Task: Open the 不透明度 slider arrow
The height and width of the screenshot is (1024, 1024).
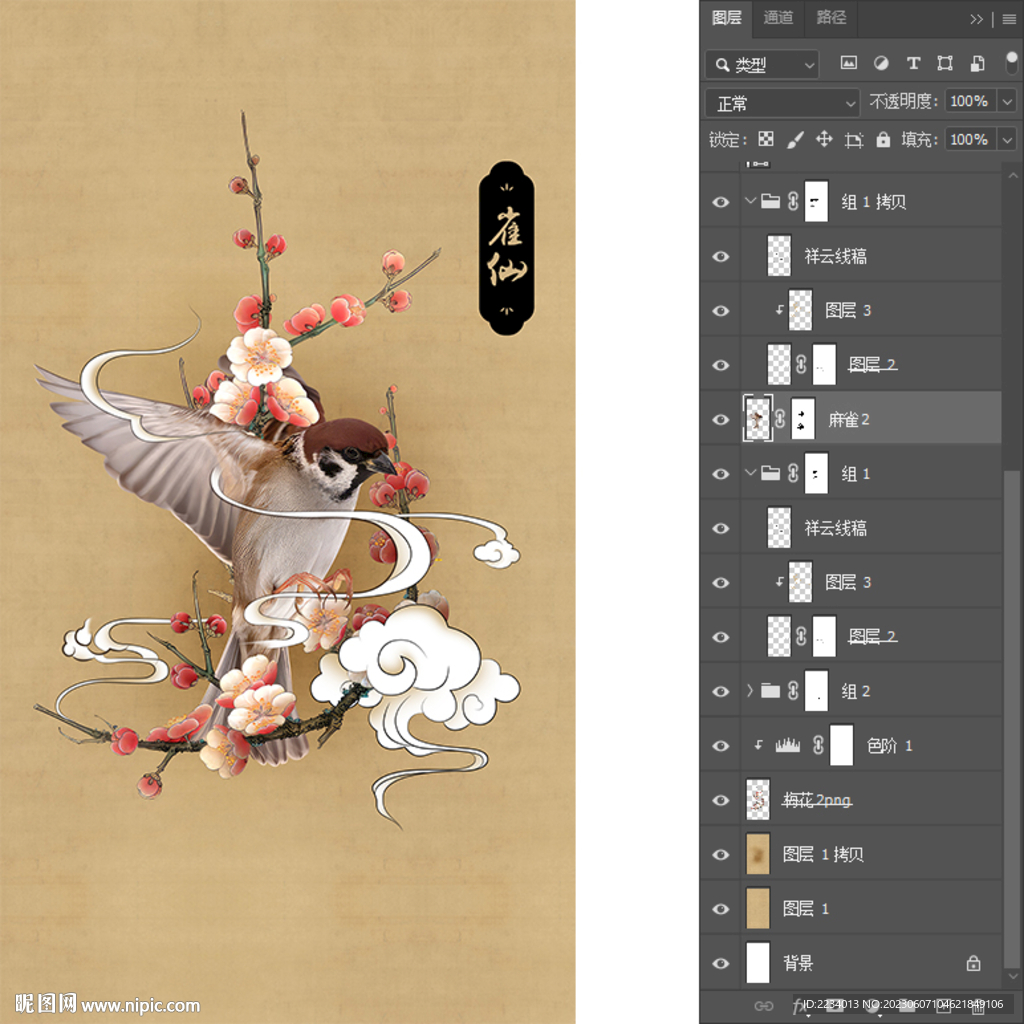Action: [x=1006, y=102]
